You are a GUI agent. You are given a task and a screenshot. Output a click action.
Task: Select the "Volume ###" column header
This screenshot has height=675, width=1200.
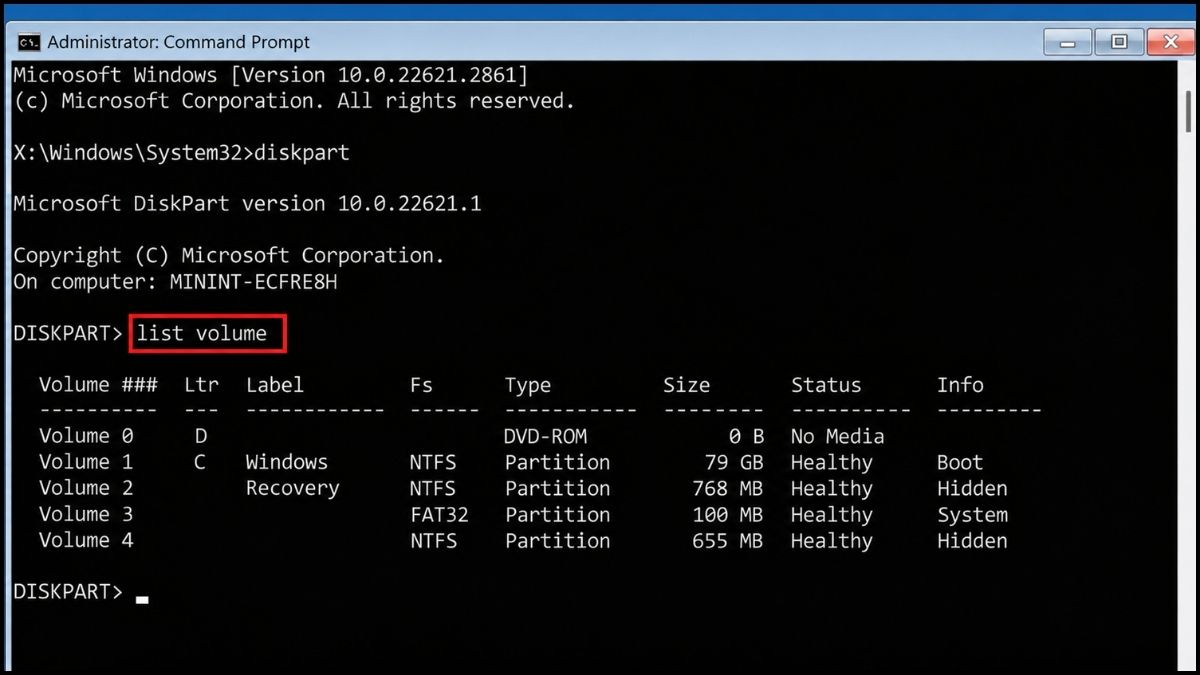98,385
